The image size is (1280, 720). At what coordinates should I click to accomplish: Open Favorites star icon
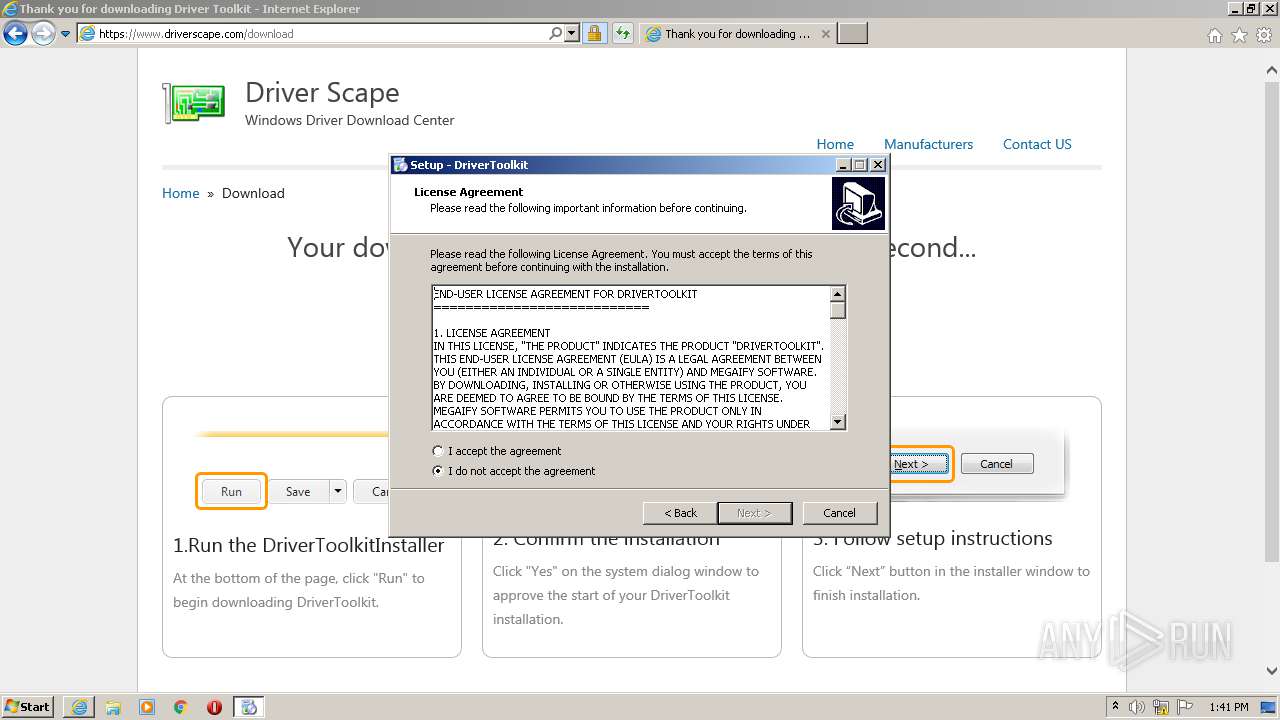coord(1239,35)
